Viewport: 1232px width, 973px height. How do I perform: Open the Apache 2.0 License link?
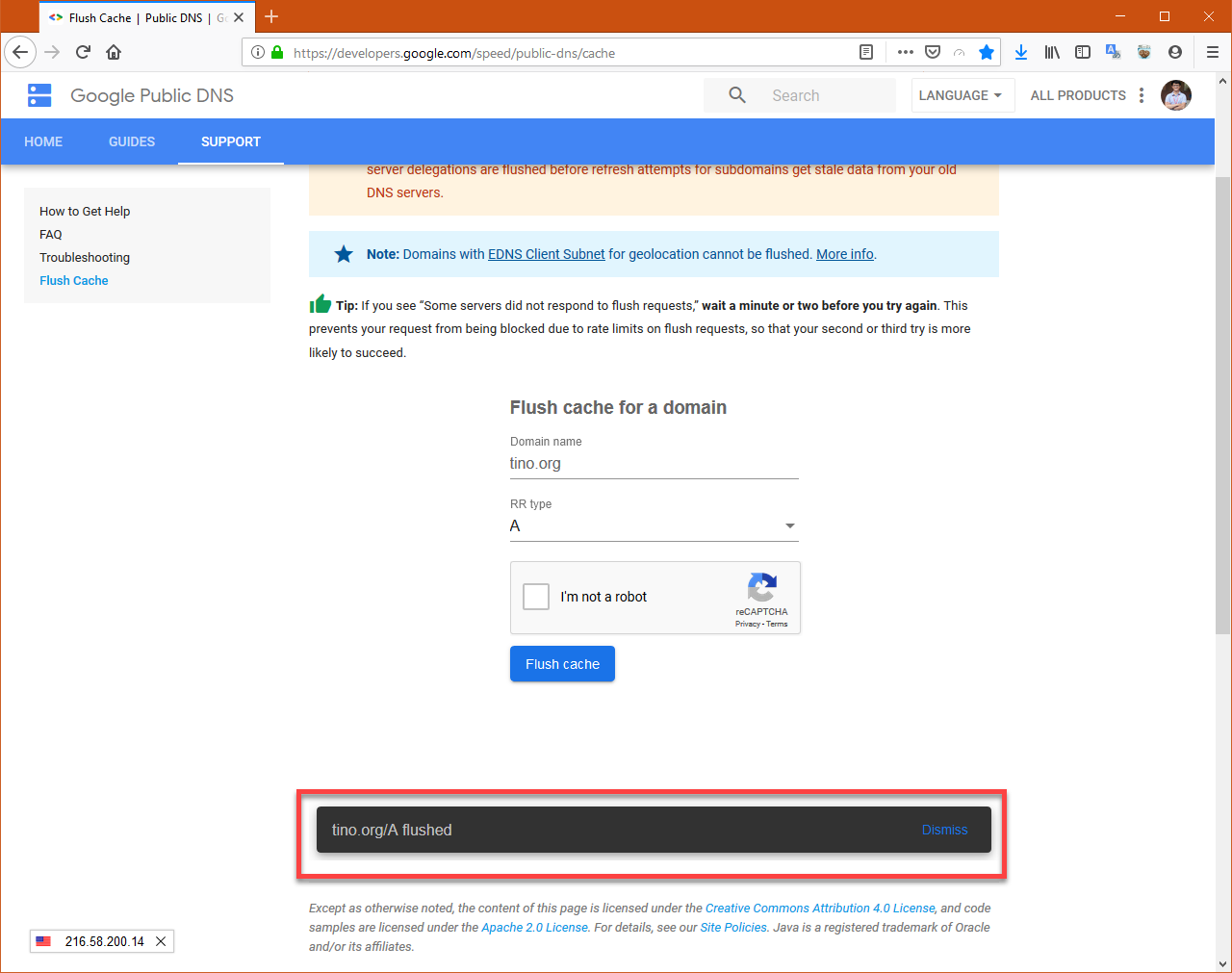(x=534, y=927)
